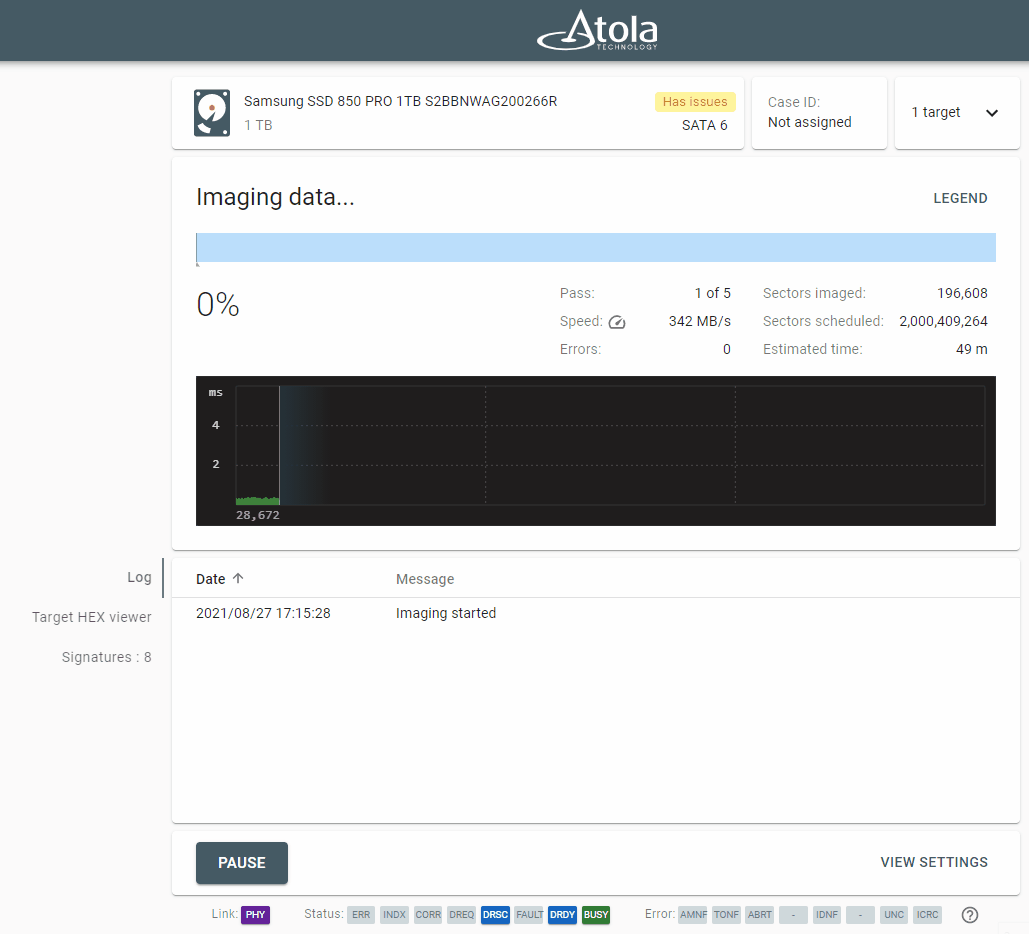Click the Atola Technology logo

pyautogui.click(x=598, y=31)
